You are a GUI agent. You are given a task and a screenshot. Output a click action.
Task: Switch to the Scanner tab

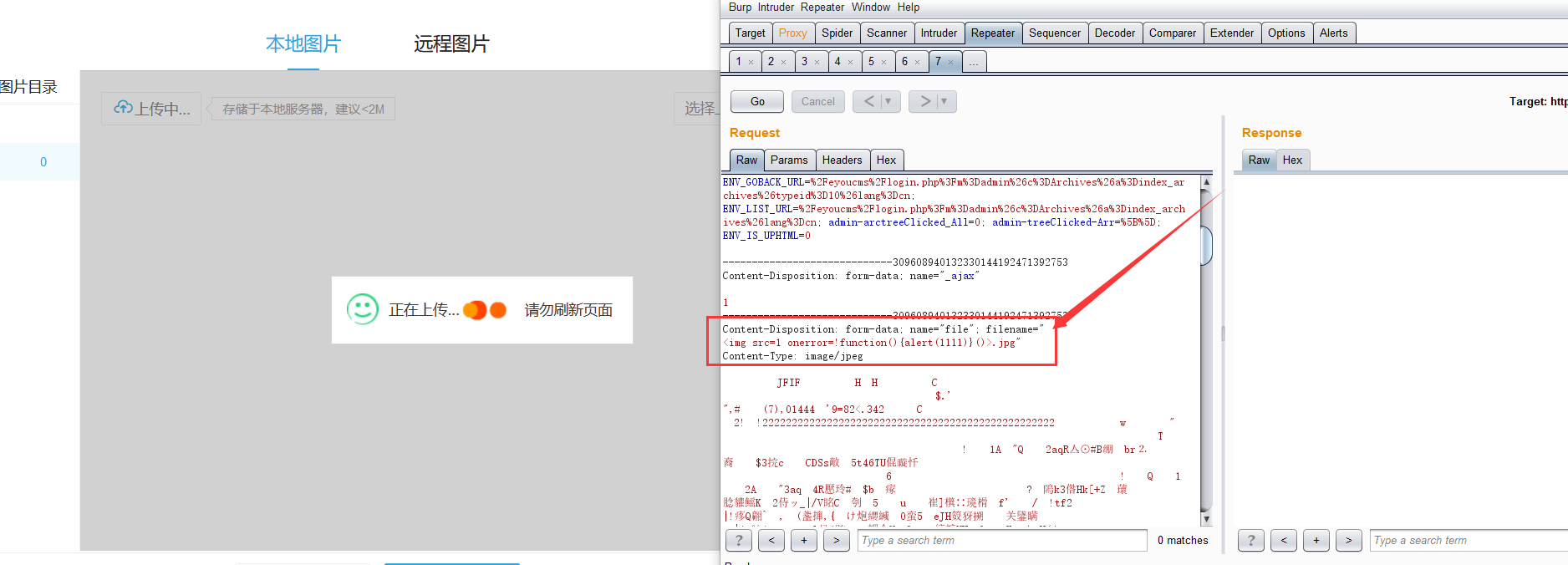(887, 33)
